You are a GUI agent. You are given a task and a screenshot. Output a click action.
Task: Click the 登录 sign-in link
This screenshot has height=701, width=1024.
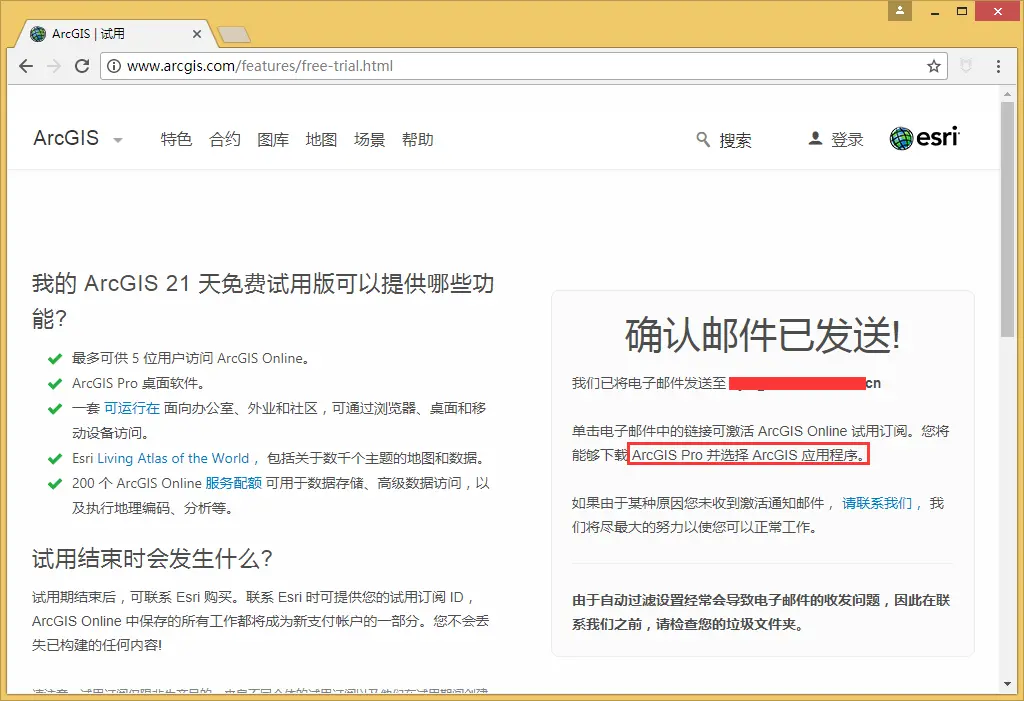(847, 139)
